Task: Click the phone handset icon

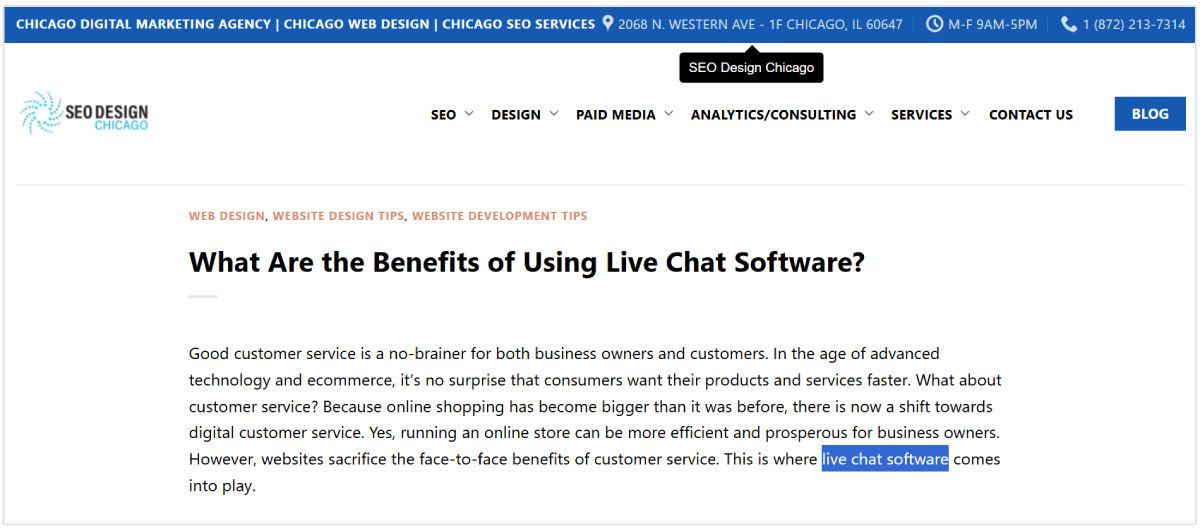Action: (1069, 23)
